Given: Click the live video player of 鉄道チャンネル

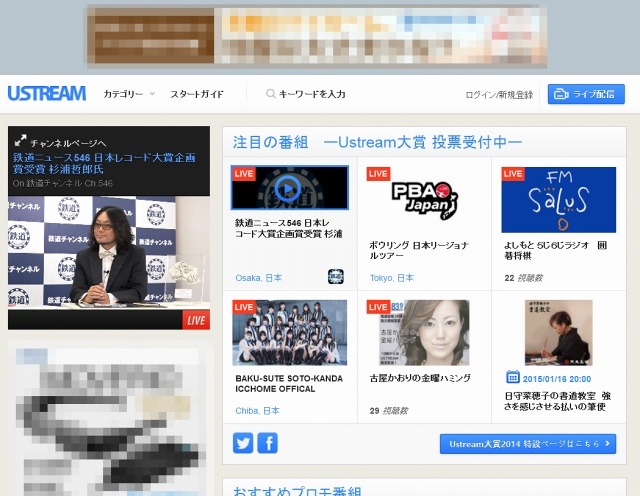Looking at the screenshot, I should point(109,253).
